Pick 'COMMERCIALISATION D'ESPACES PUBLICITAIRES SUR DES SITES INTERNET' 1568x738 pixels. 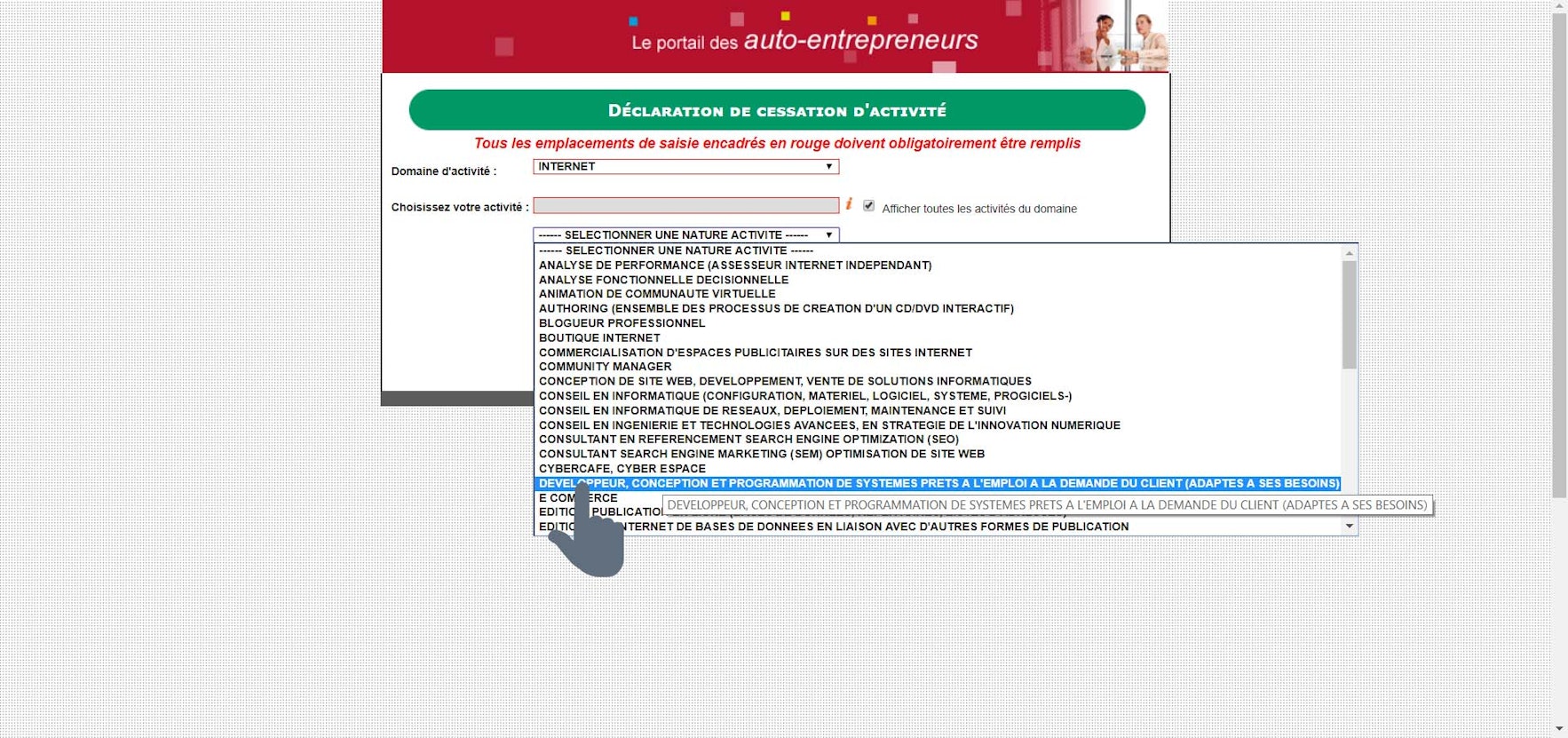coord(938,353)
